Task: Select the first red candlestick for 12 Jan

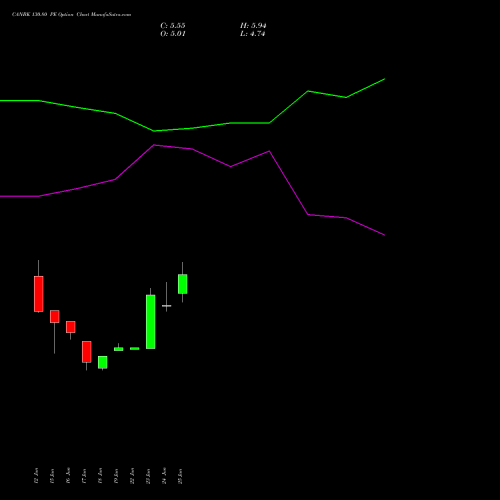Action: pos(39,294)
